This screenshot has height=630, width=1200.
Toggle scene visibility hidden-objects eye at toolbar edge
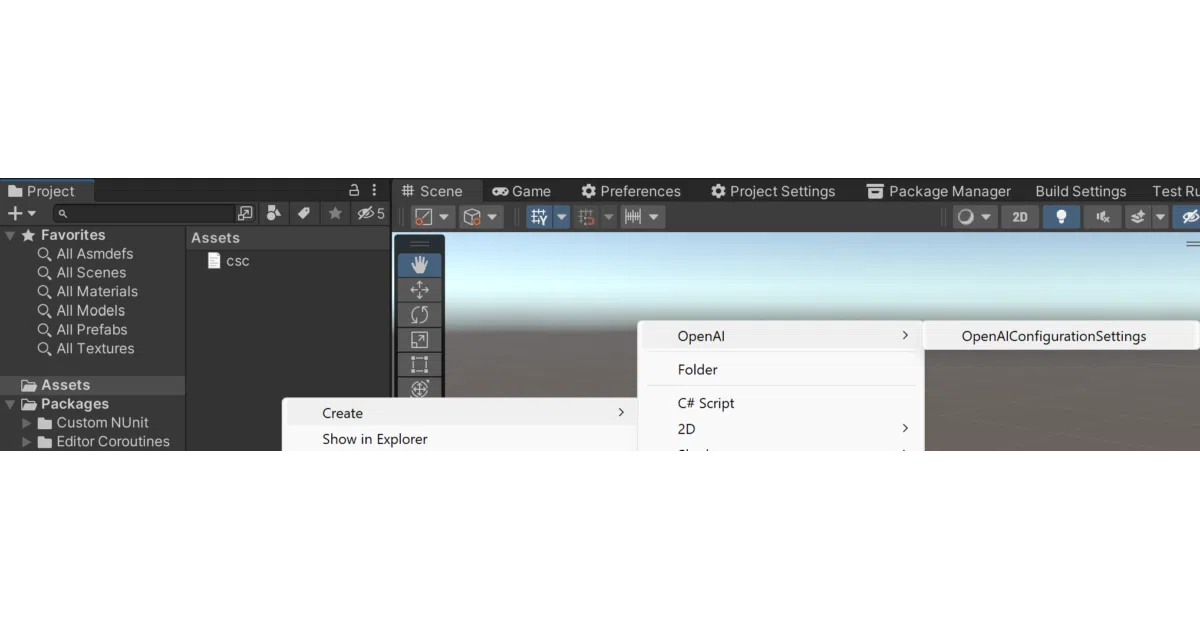(1189, 217)
